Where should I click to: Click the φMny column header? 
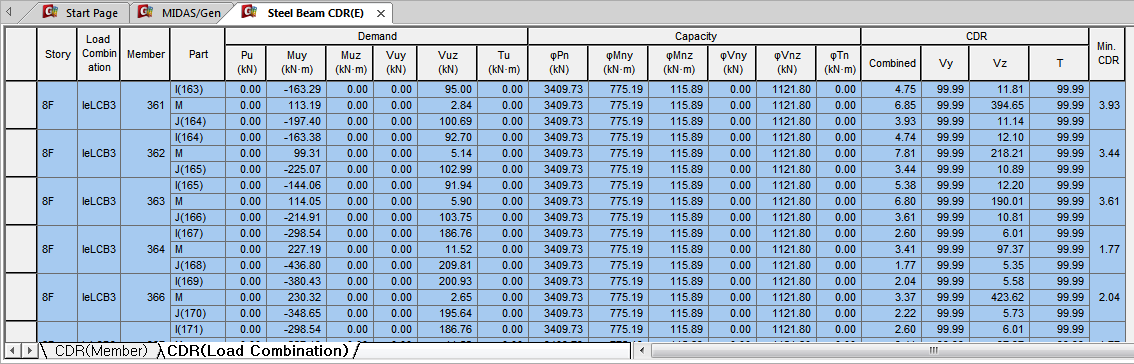(x=618, y=62)
